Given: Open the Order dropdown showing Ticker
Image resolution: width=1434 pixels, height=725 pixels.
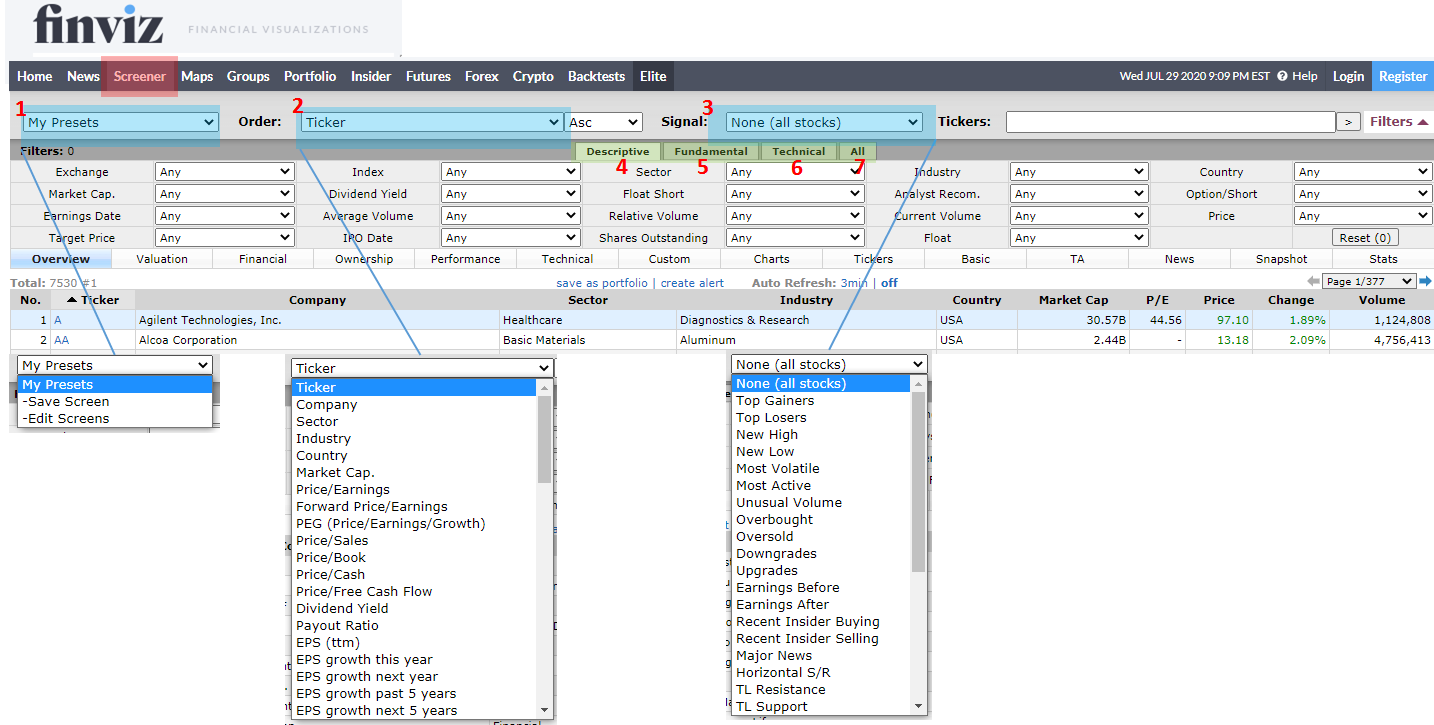Looking at the screenshot, I should (432, 122).
